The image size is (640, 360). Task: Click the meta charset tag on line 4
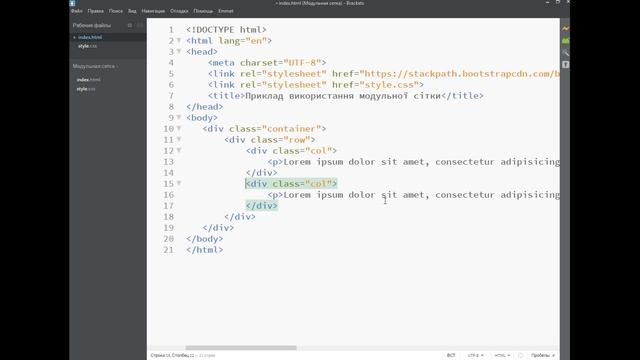pos(267,63)
